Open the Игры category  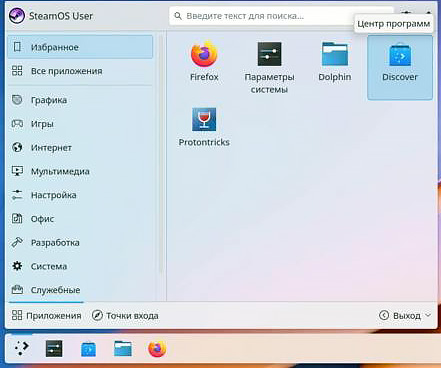(x=80, y=124)
